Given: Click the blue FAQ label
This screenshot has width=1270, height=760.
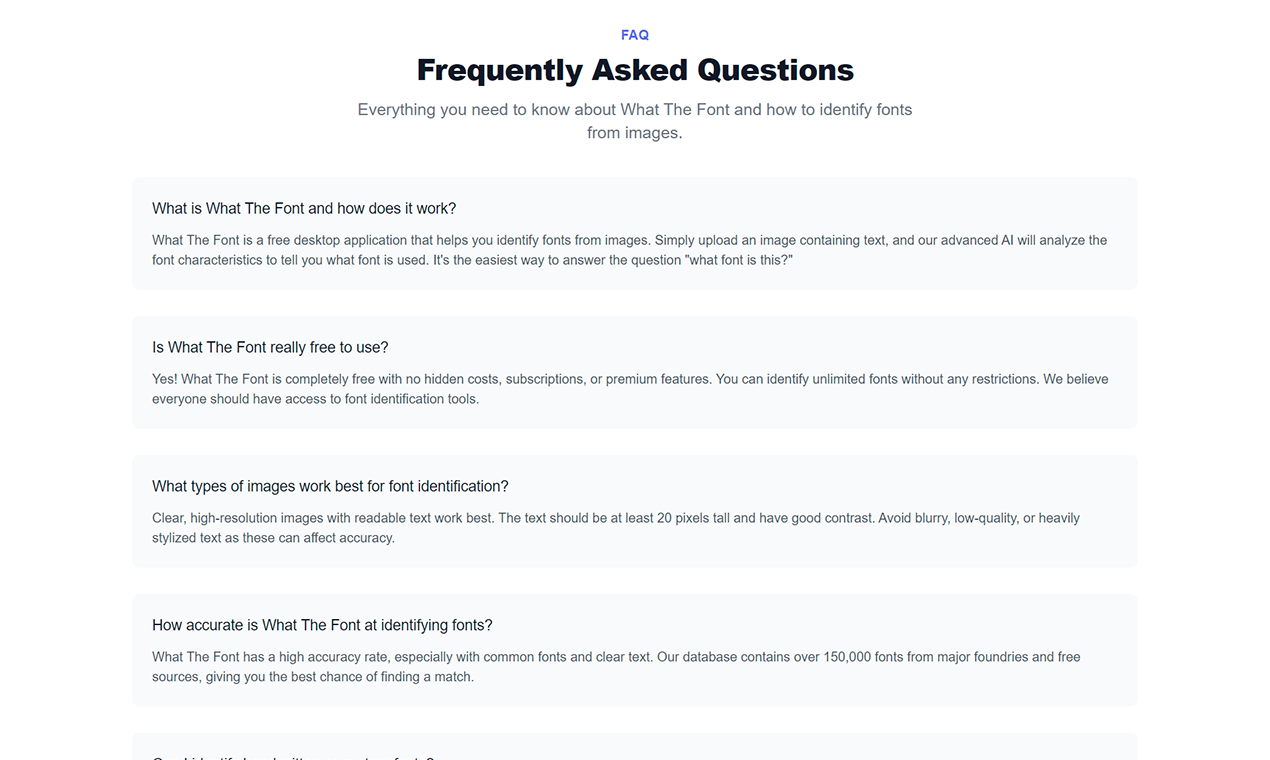Looking at the screenshot, I should pos(635,35).
